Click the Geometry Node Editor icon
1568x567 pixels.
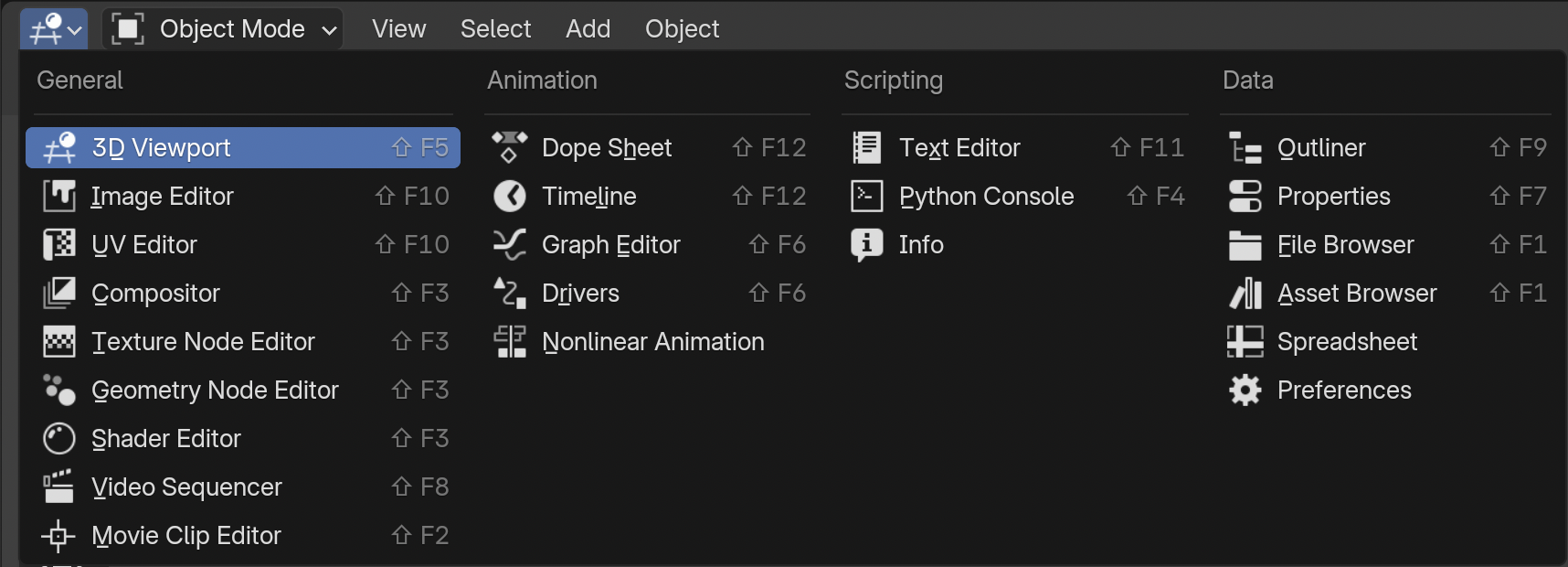(59, 390)
